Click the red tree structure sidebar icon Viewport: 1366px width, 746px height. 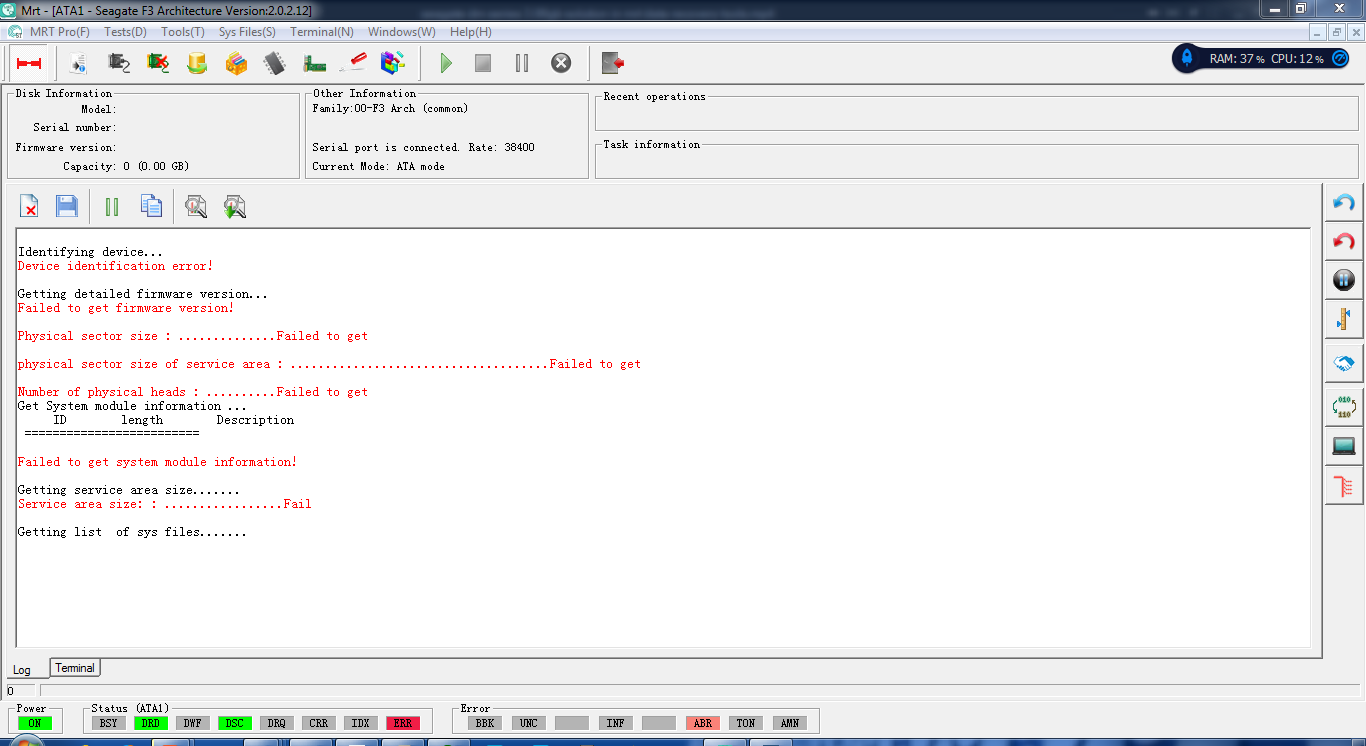tap(1344, 487)
